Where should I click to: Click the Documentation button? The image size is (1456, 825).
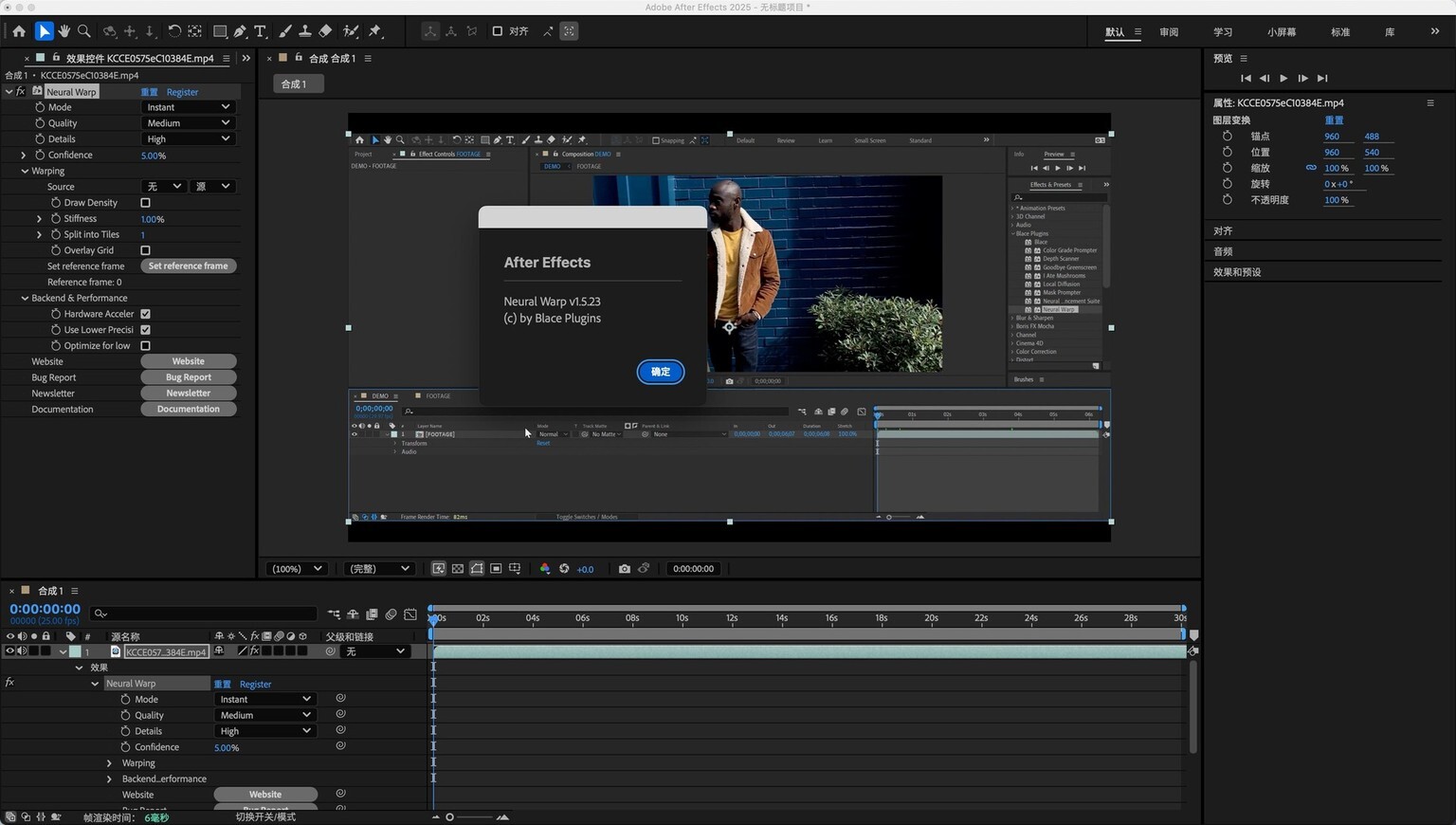coord(189,410)
